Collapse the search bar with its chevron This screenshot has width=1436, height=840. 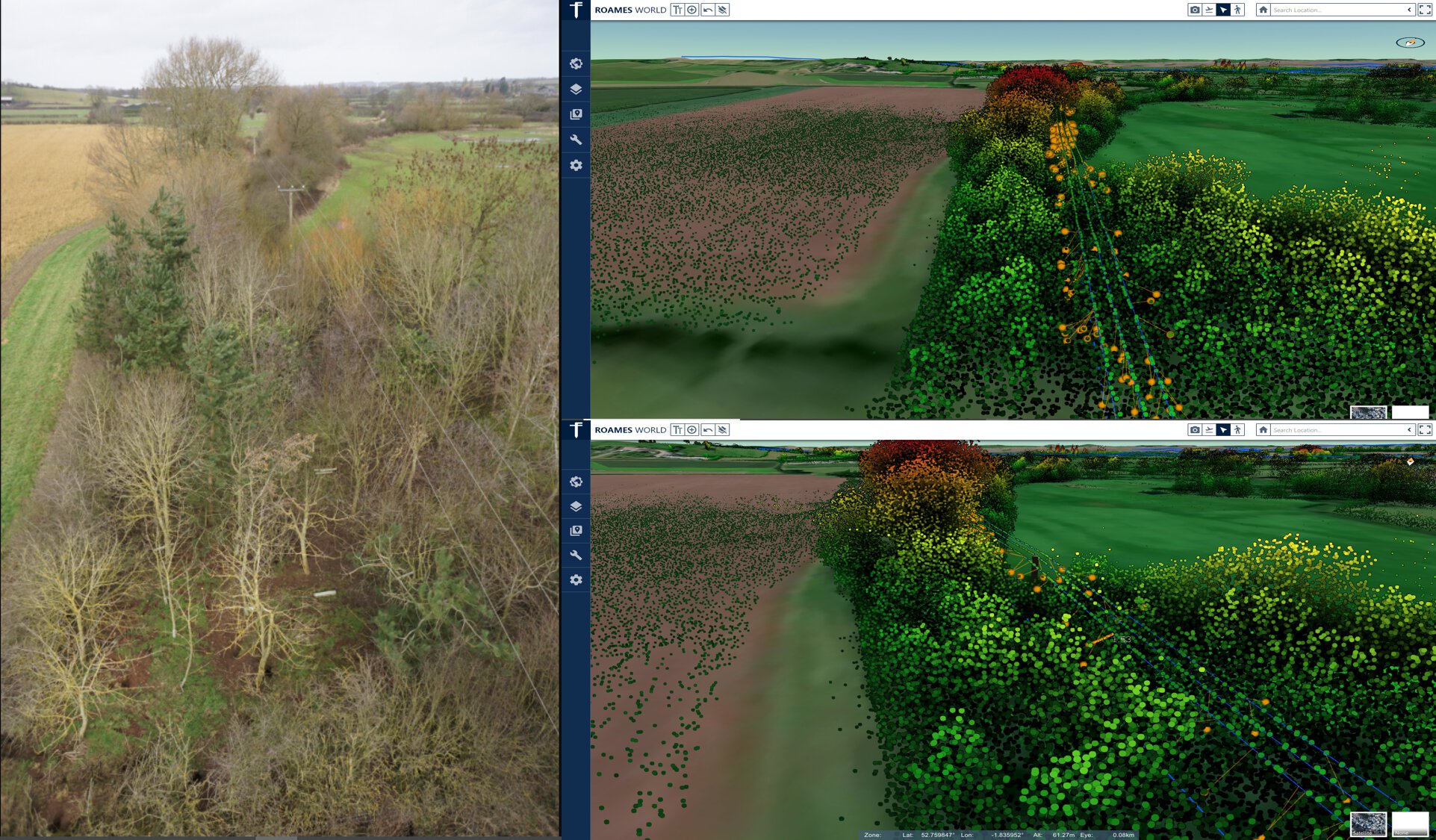[1409, 10]
